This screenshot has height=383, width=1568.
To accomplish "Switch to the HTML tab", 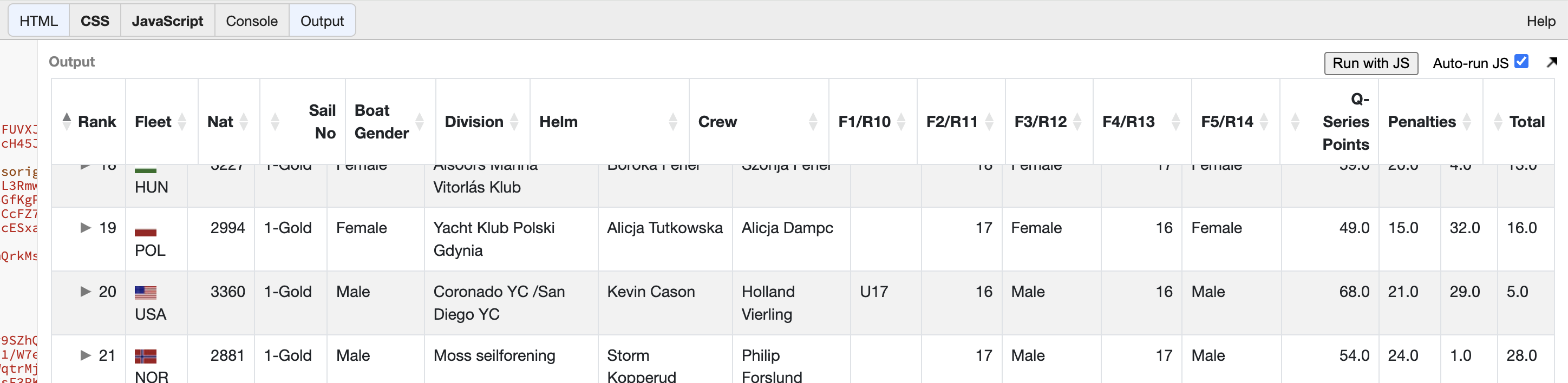I will (38, 21).
